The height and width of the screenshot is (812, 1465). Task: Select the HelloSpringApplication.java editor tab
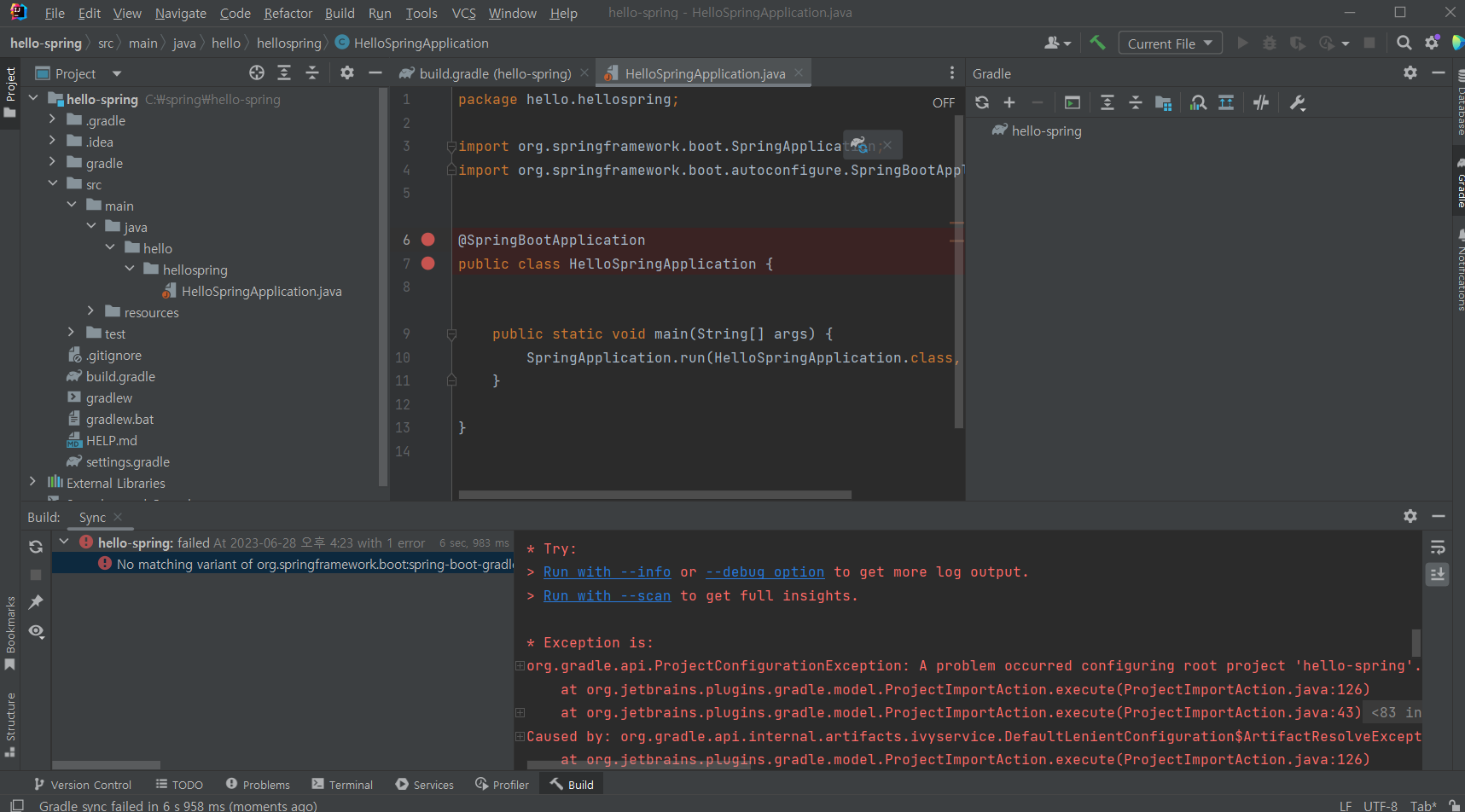(x=705, y=73)
